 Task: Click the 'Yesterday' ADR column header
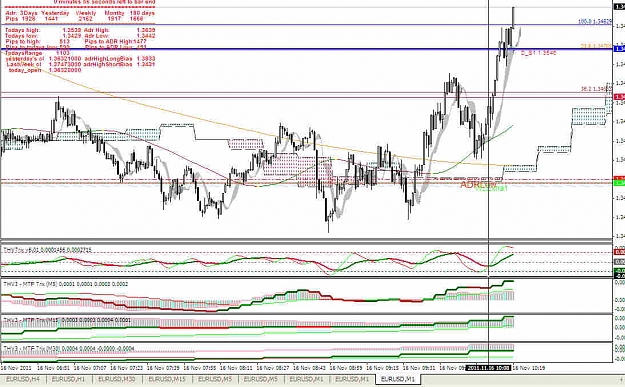pos(55,13)
